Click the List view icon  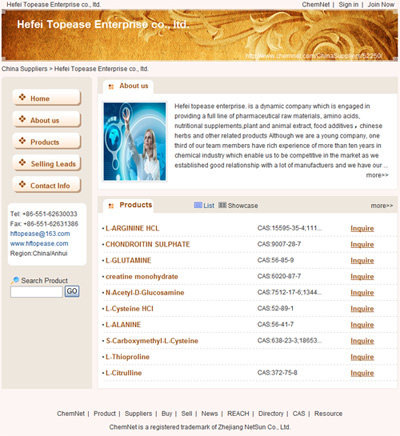point(198,205)
